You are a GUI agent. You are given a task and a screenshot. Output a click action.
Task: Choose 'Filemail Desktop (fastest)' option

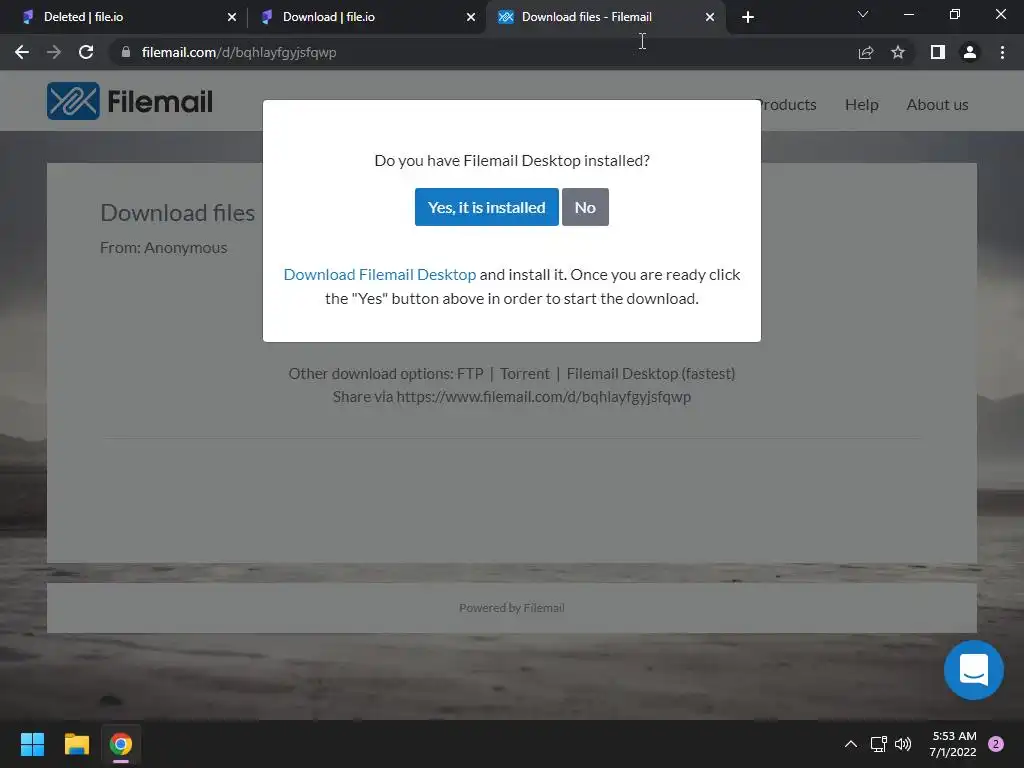tap(651, 374)
